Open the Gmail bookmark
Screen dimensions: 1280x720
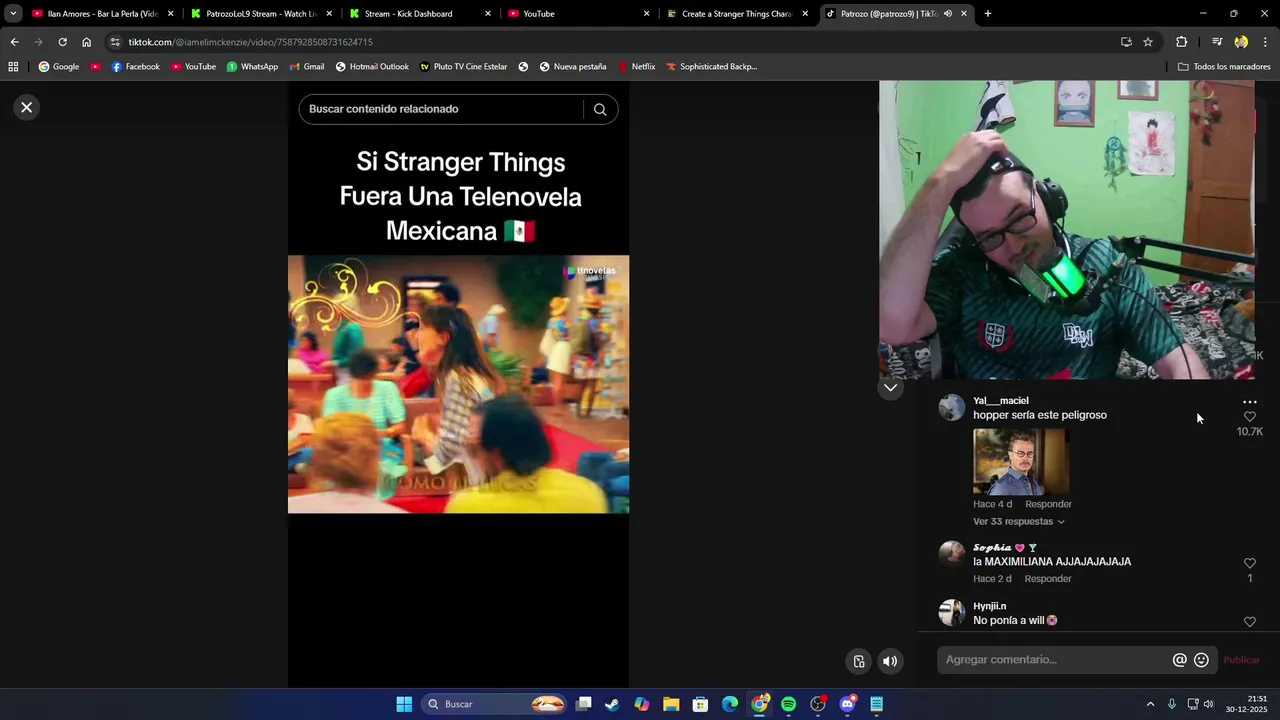tap(307, 67)
